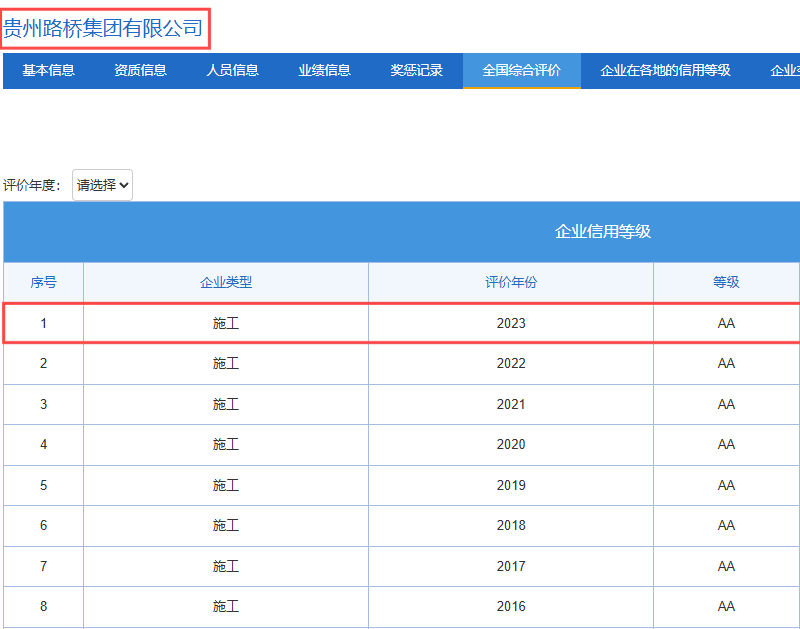Click 施工 in the 2016 row
This screenshot has height=629, width=800.
(x=226, y=607)
